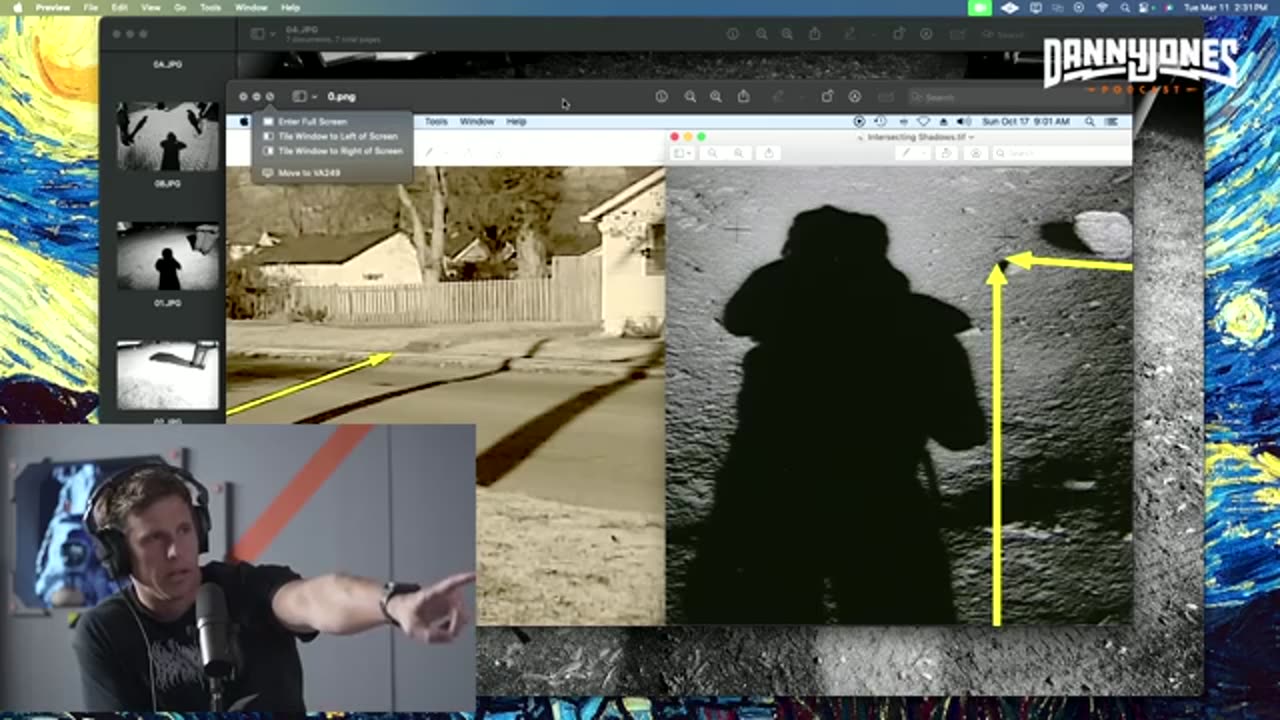
Task: Select highlight pen in 04.JPG window toolbar
Action: click(x=850, y=34)
